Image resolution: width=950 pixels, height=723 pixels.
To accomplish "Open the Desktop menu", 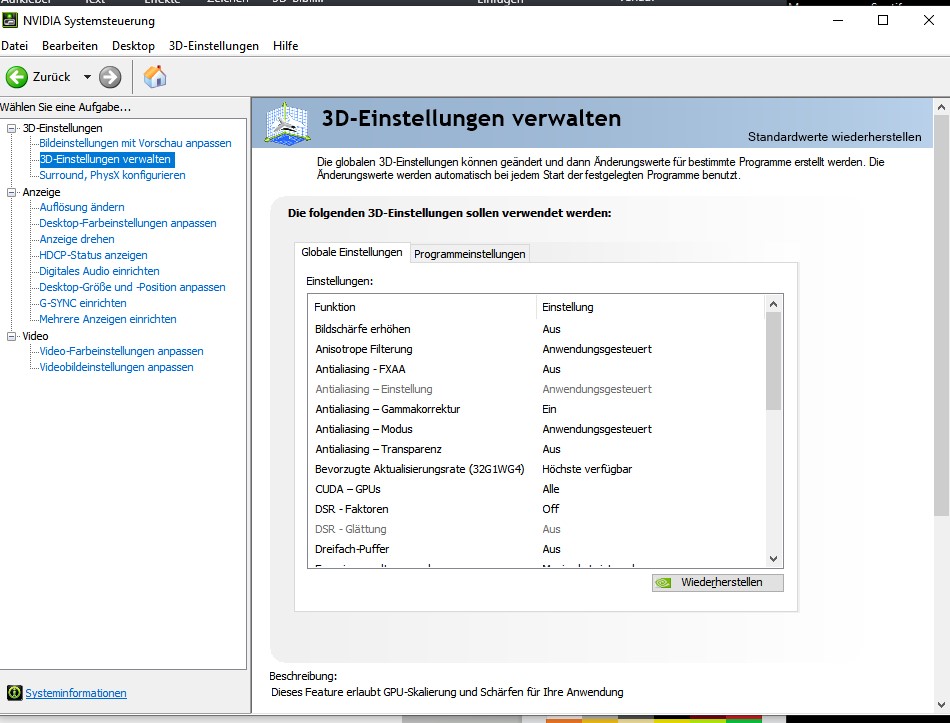I will pos(133,46).
